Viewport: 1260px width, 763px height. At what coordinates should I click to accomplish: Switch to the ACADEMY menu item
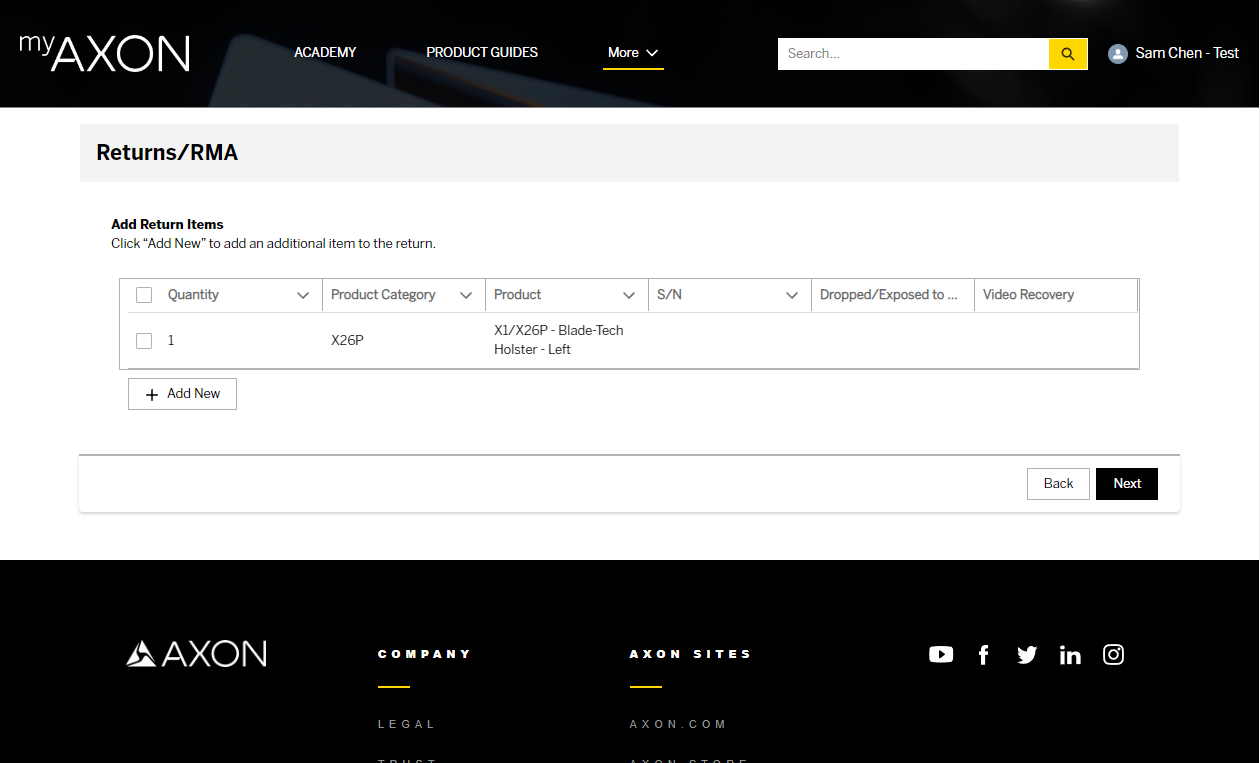324,52
